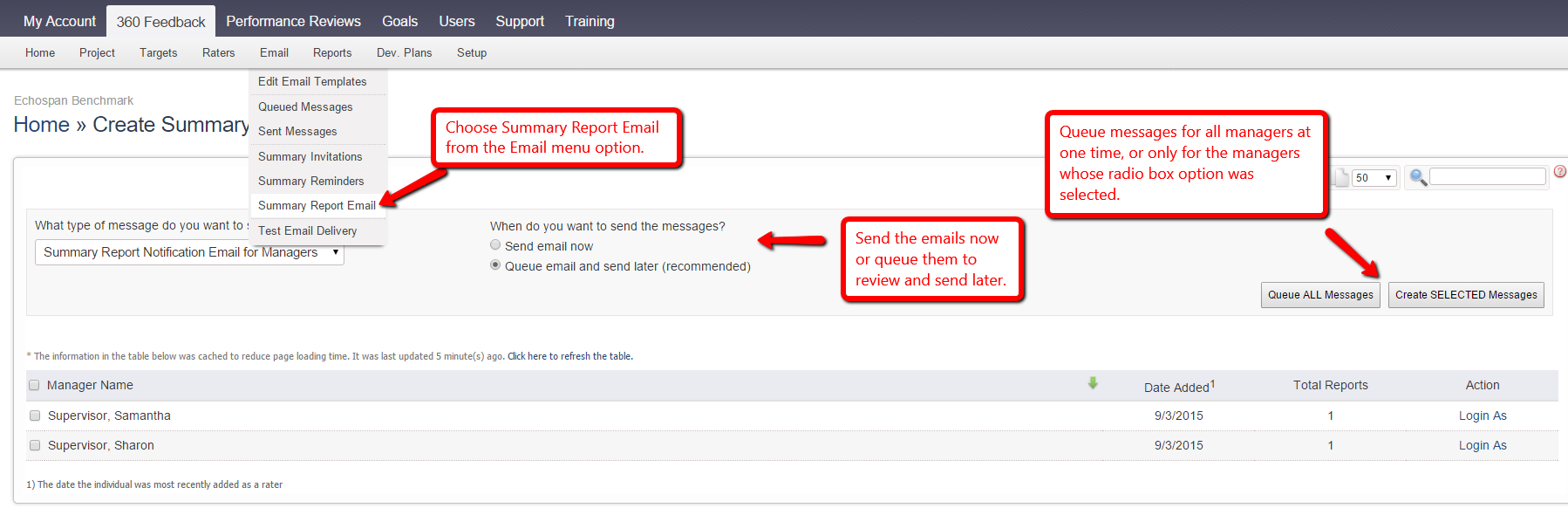Click the 9/3/2015 date in Samantha's row
The height and width of the screenshot is (515, 1568).
(x=1179, y=415)
